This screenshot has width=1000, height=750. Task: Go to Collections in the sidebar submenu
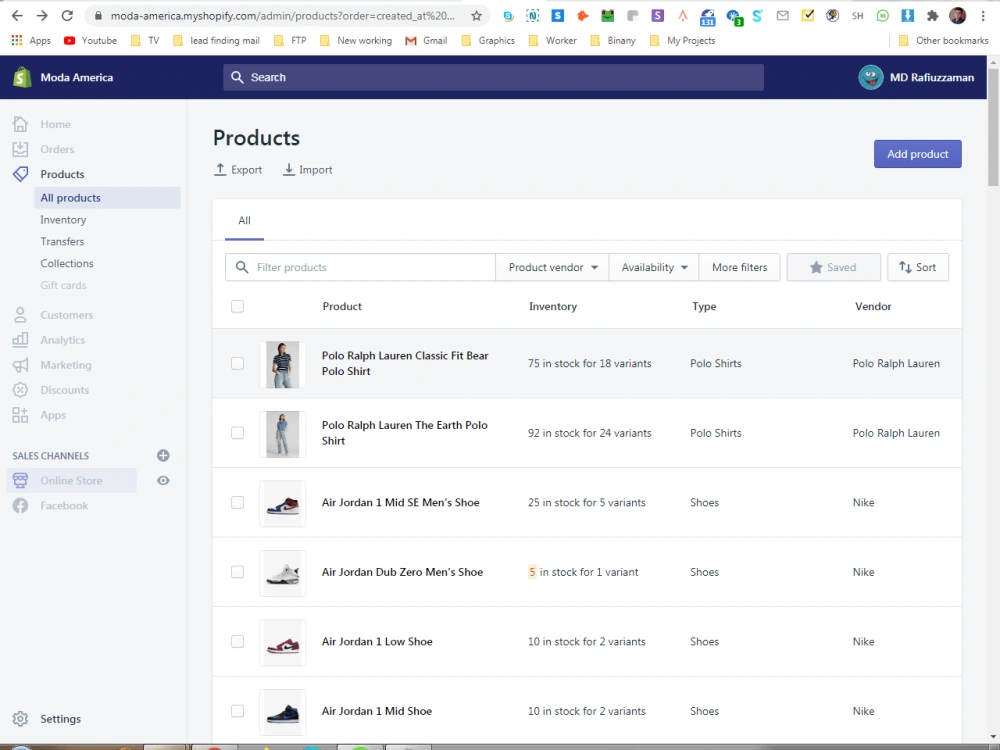[66, 263]
